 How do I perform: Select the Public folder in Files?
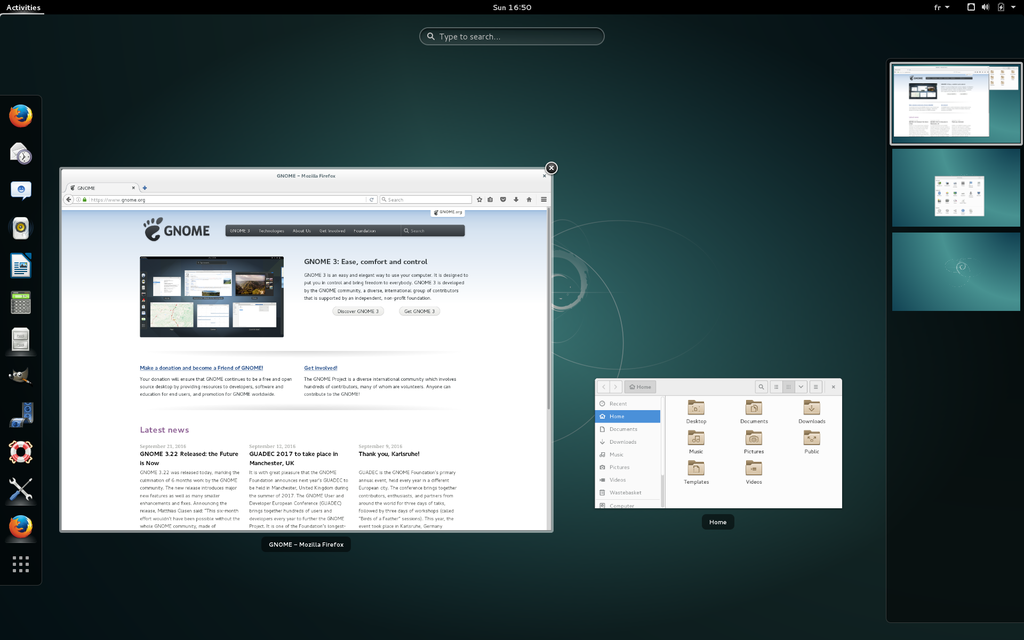[812, 442]
